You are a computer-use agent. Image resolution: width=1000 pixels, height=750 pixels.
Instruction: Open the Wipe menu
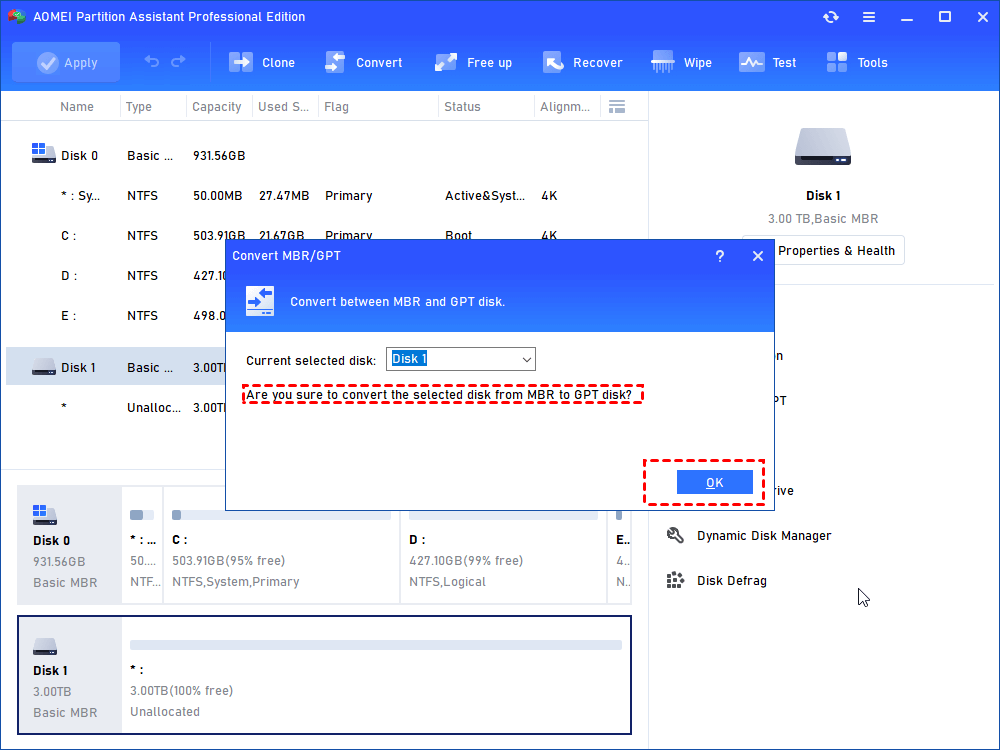(681, 62)
